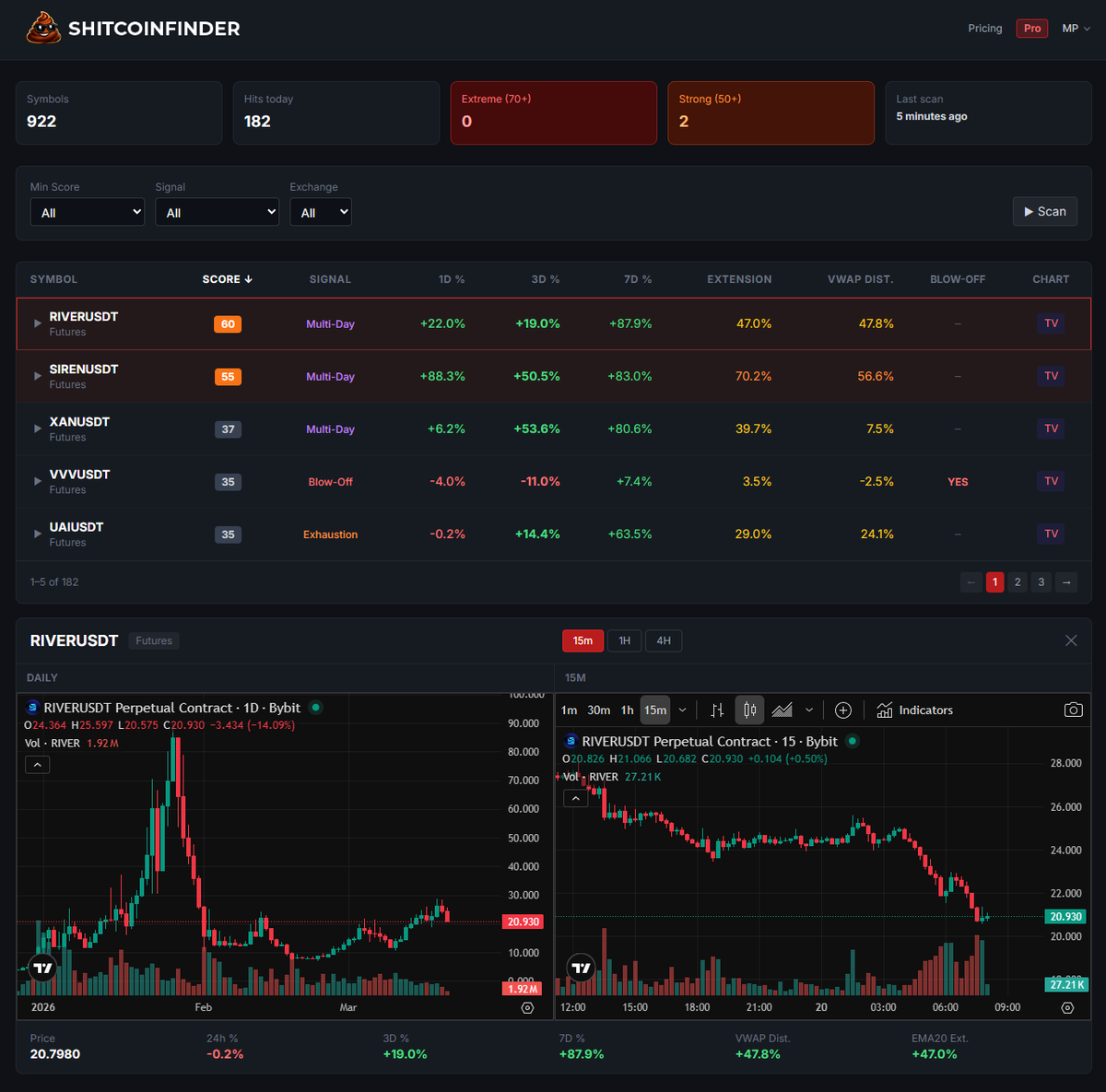Screen dimensions: 1106x1092
Task: Open the compare symbol plus icon
Action: [x=842, y=710]
